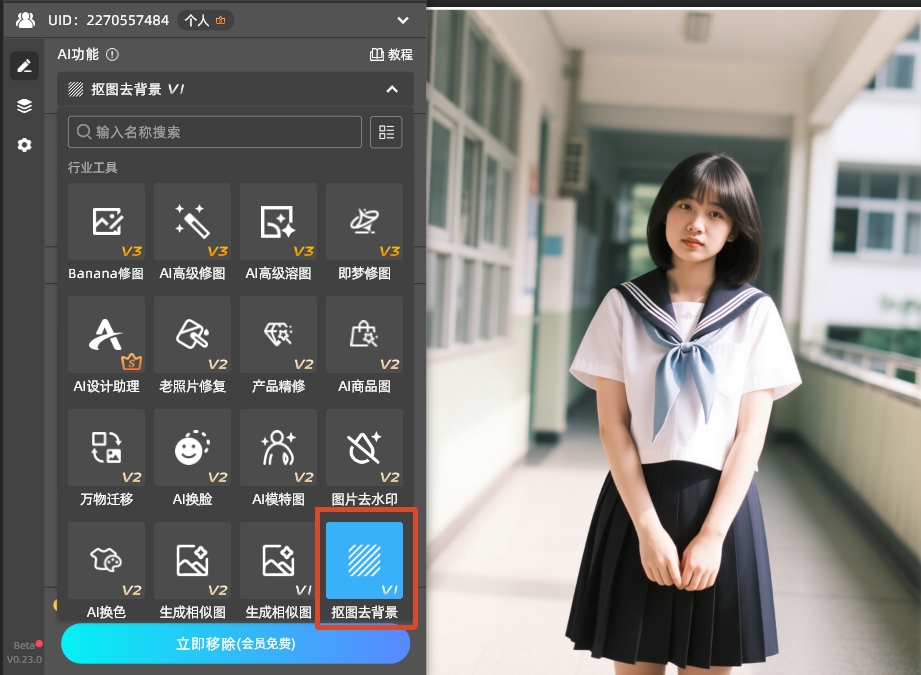Click the 输入名称搜索 search field
The height and width of the screenshot is (675, 921).
[215, 132]
